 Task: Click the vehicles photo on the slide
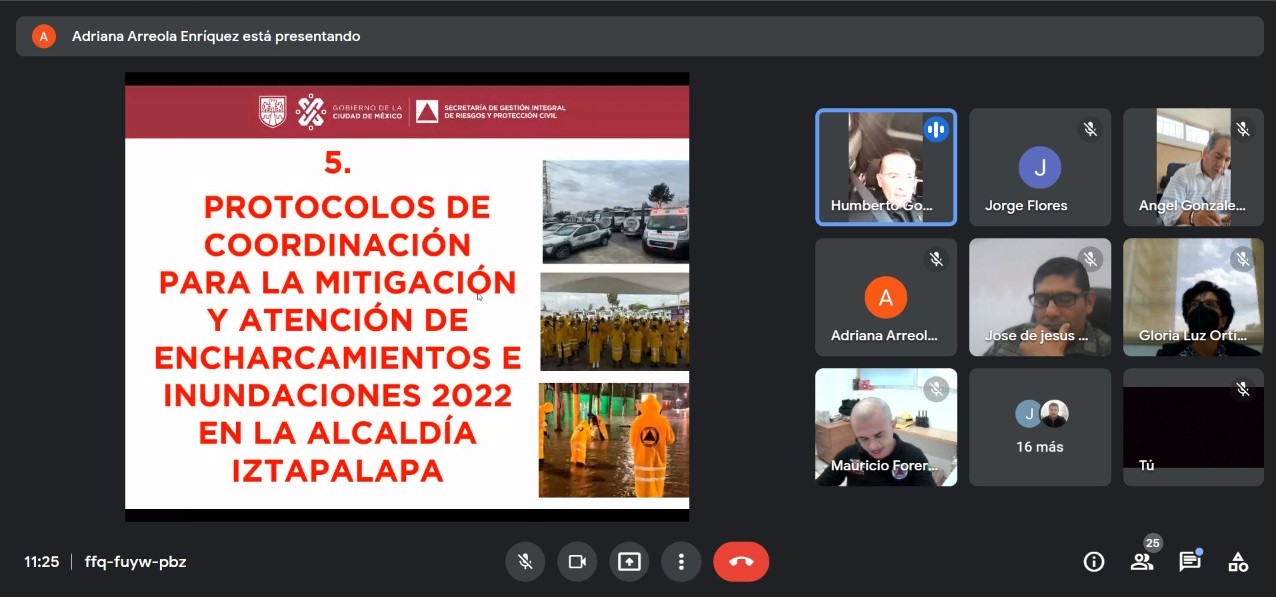[615, 211]
